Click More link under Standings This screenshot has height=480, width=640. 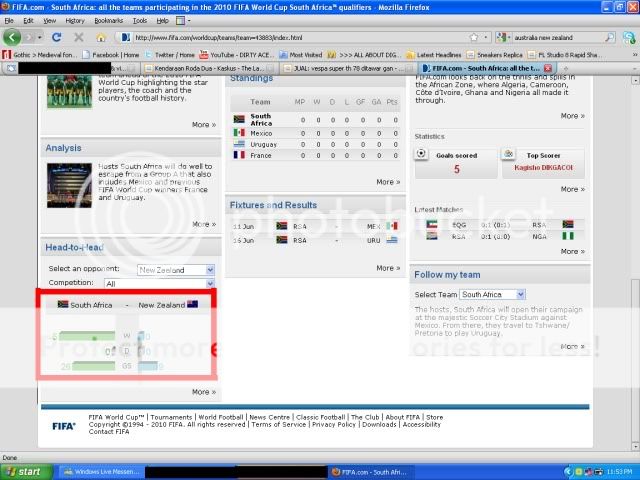coord(388,182)
